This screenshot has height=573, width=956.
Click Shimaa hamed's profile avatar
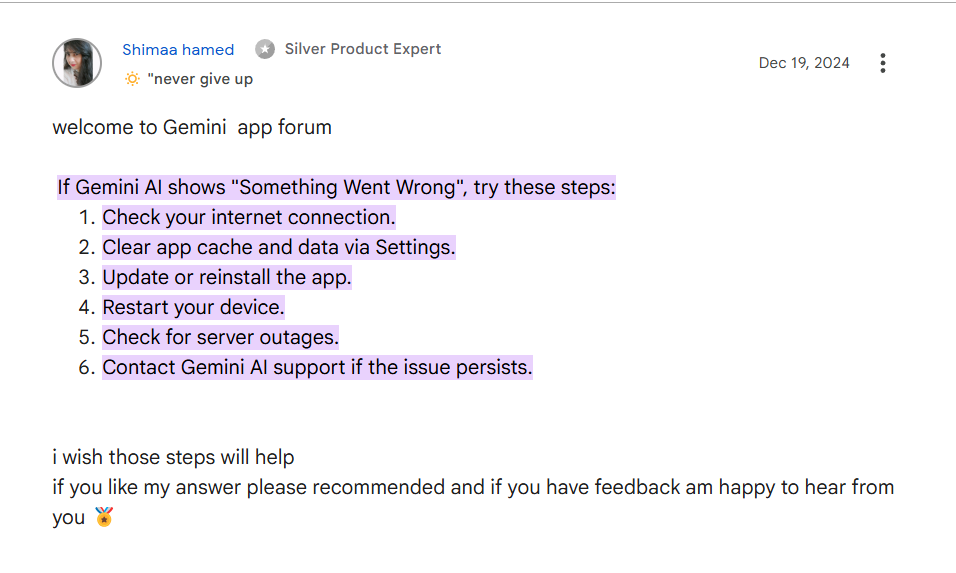(x=77, y=63)
